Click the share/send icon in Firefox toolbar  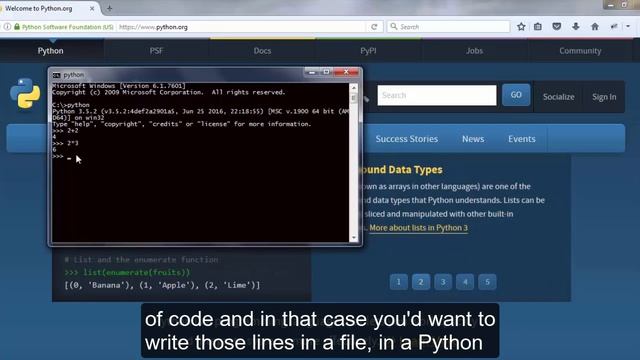point(613,27)
